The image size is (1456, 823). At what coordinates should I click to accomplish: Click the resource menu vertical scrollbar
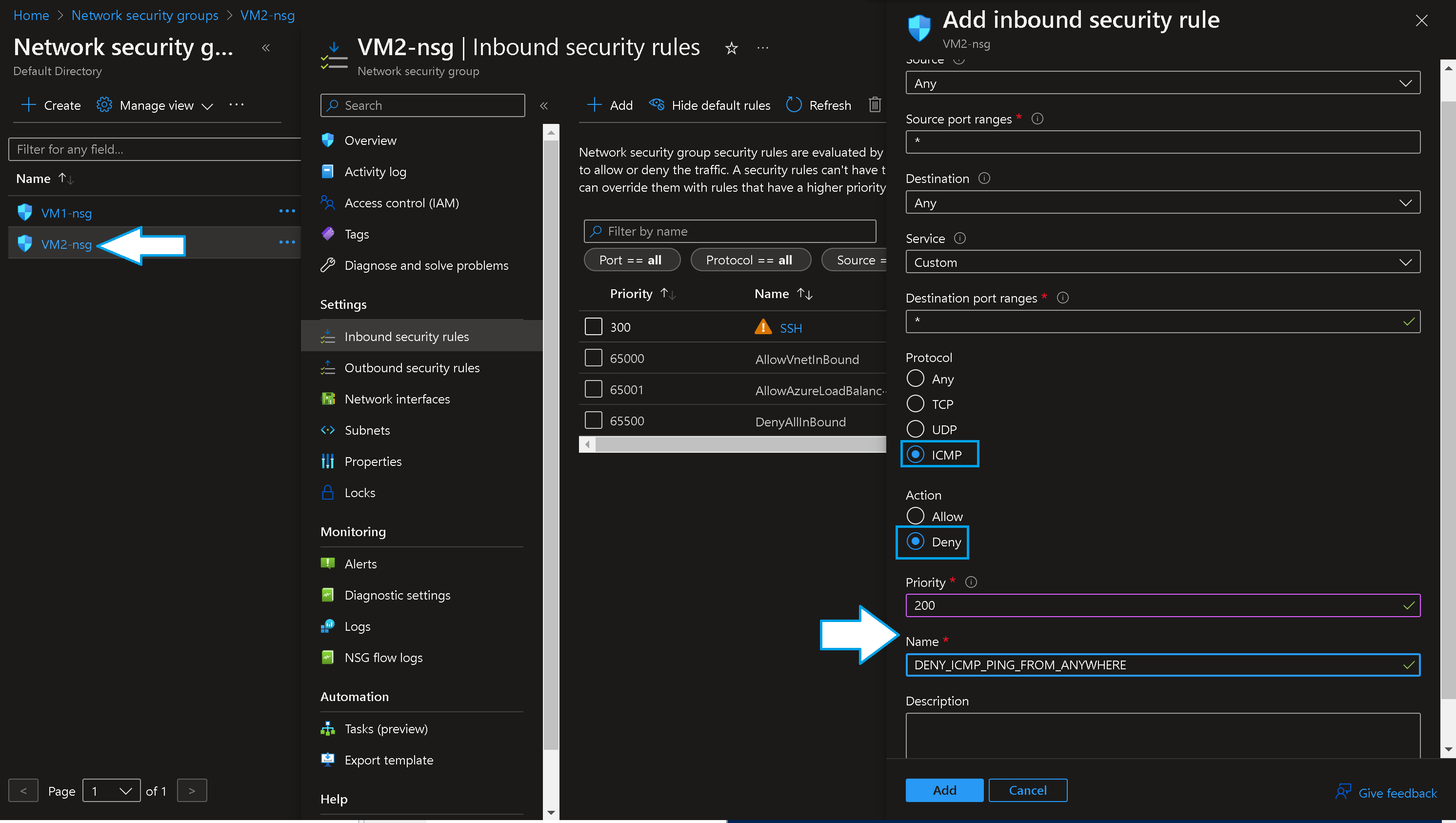tap(551, 446)
